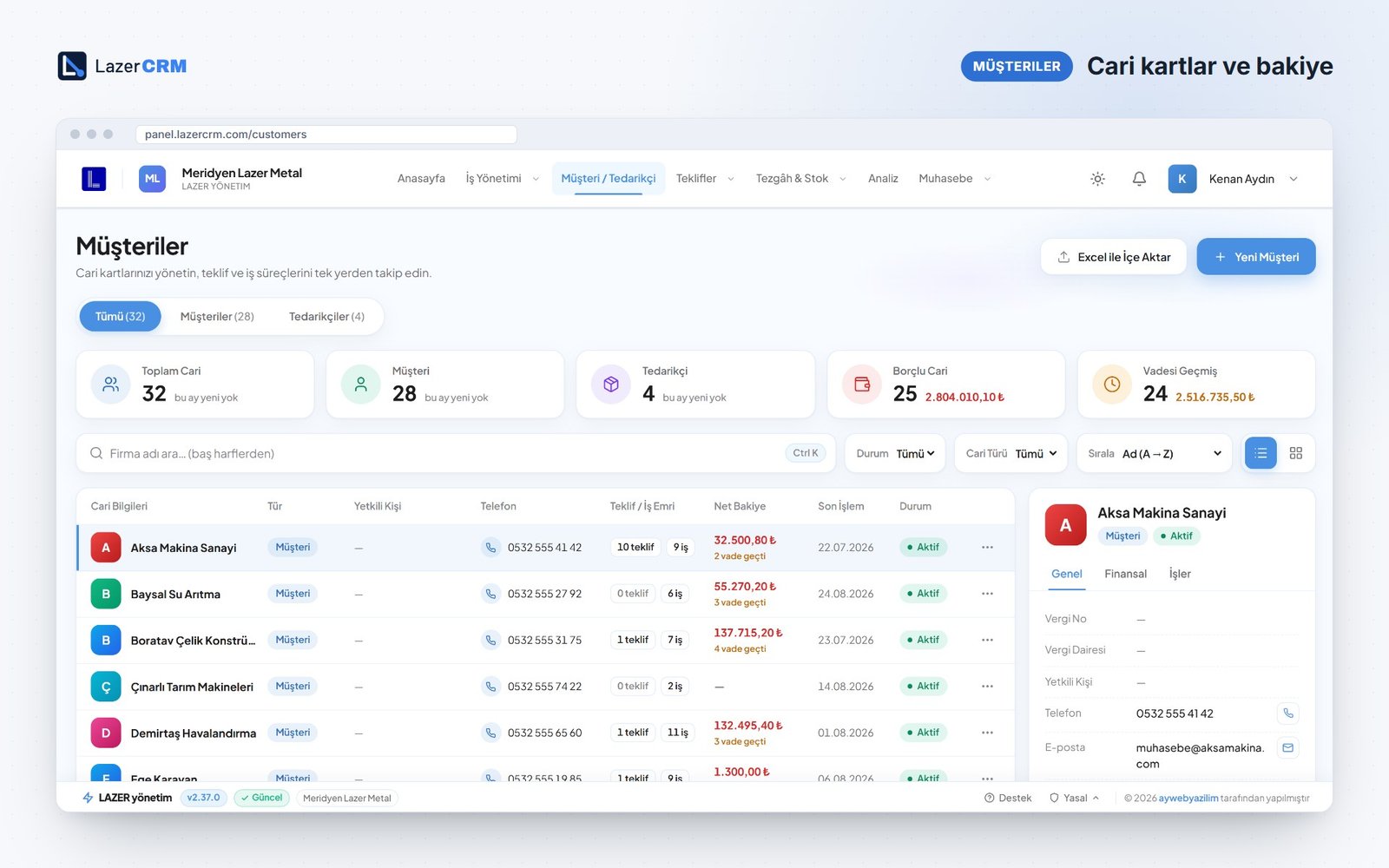Image resolution: width=1389 pixels, height=868 pixels.
Task: Switch to the İşler tab
Action: pyautogui.click(x=1180, y=574)
